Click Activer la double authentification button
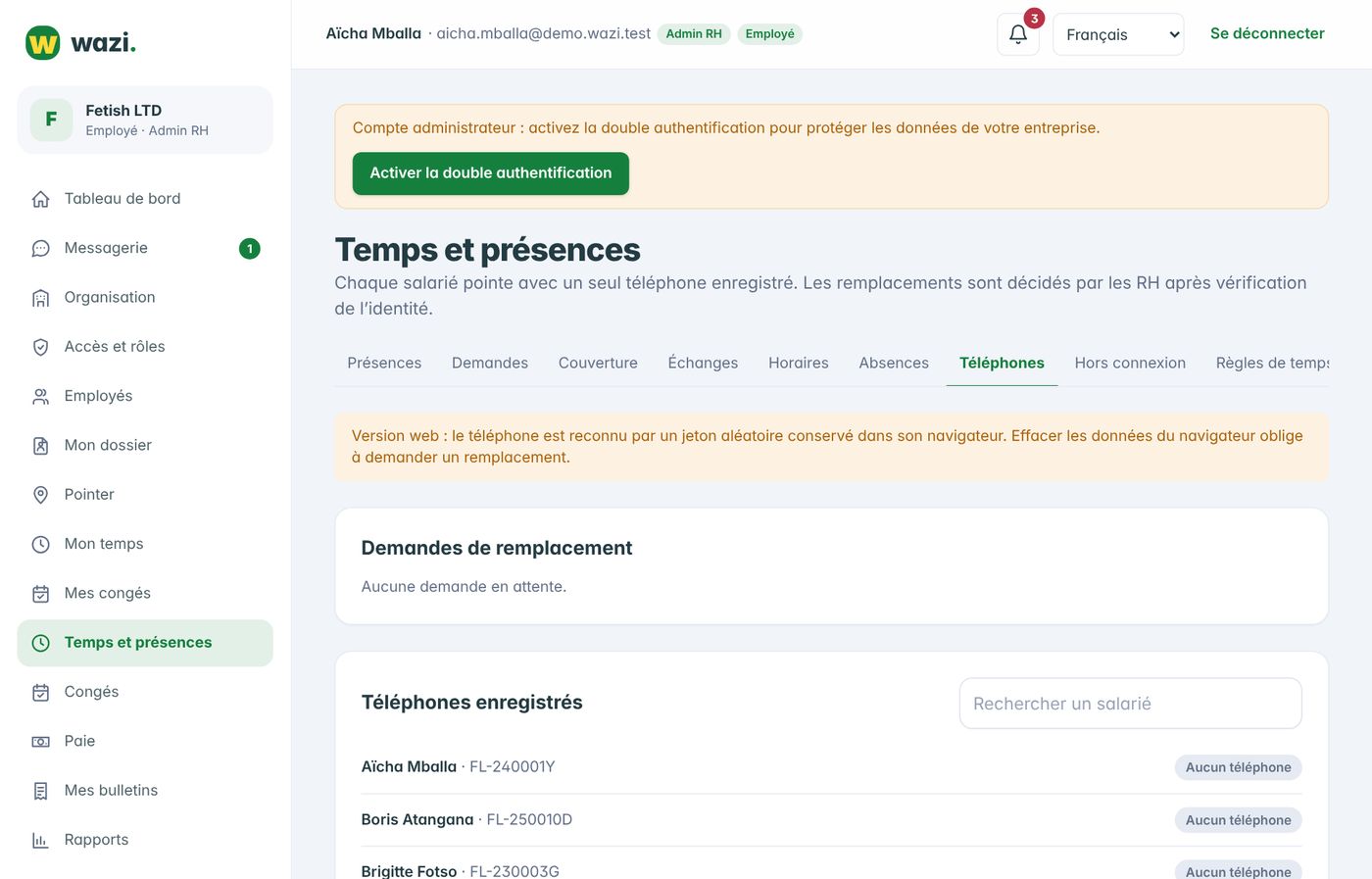Viewport: 1372px width, 879px height. click(491, 173)
